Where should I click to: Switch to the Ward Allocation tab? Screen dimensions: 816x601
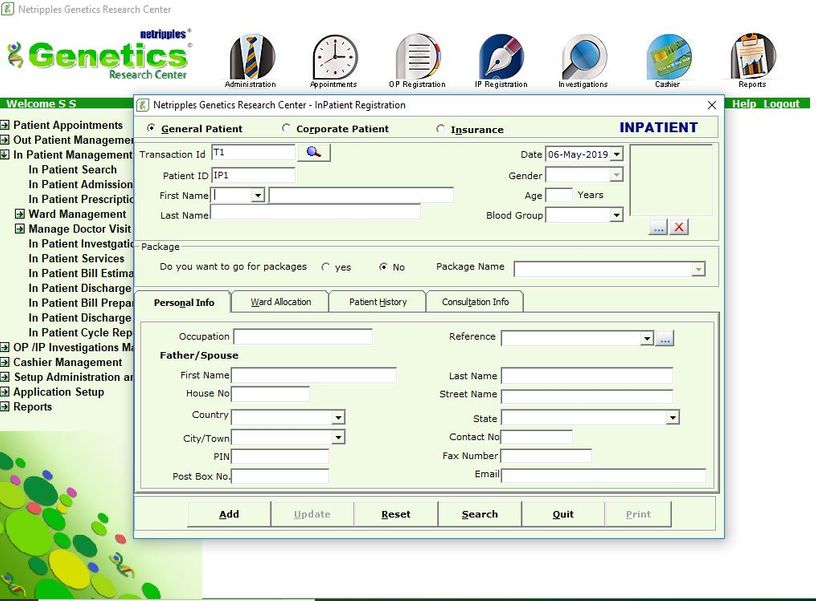(280, 302)
